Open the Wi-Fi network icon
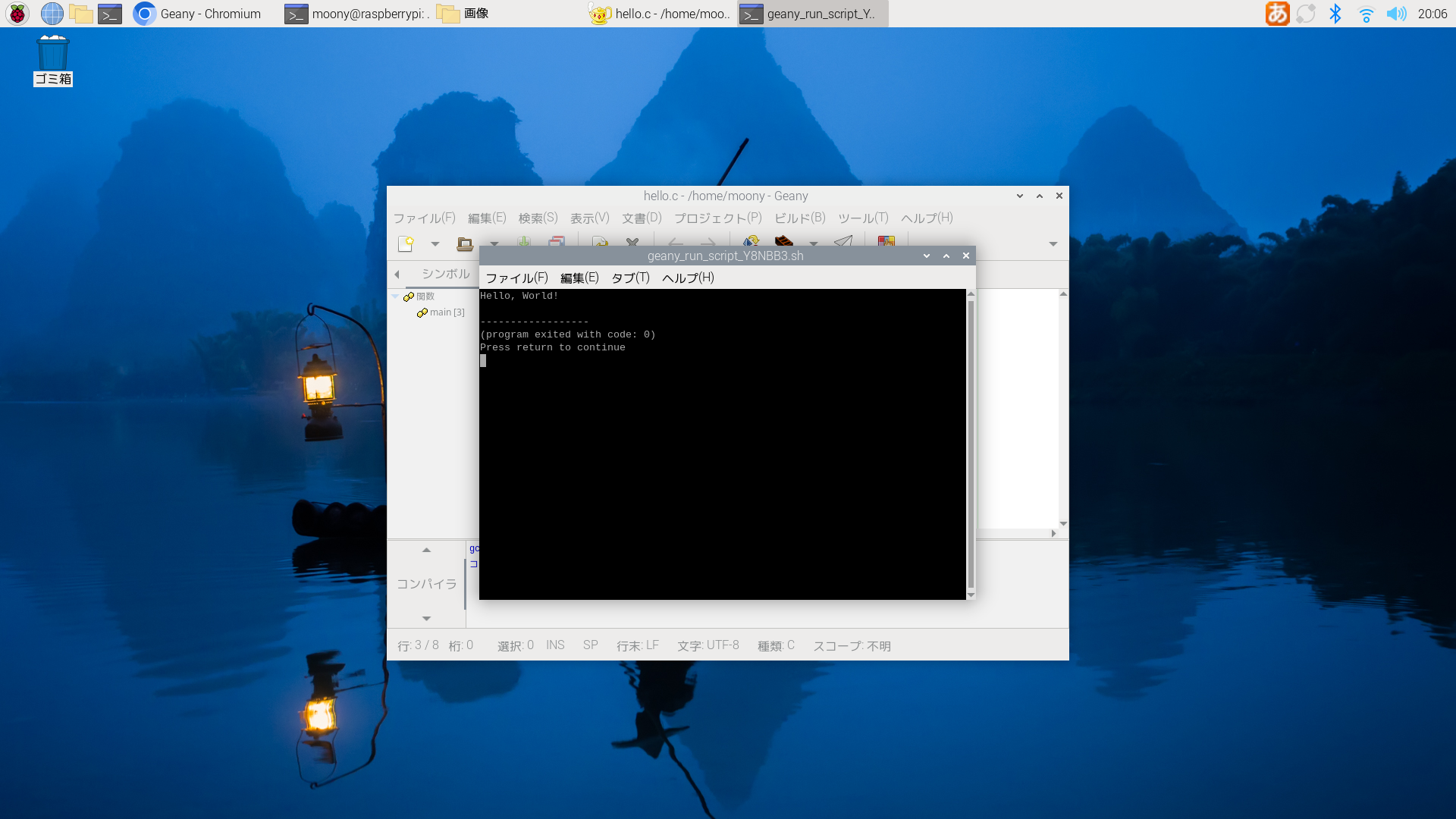 (x=1366, y=14)
